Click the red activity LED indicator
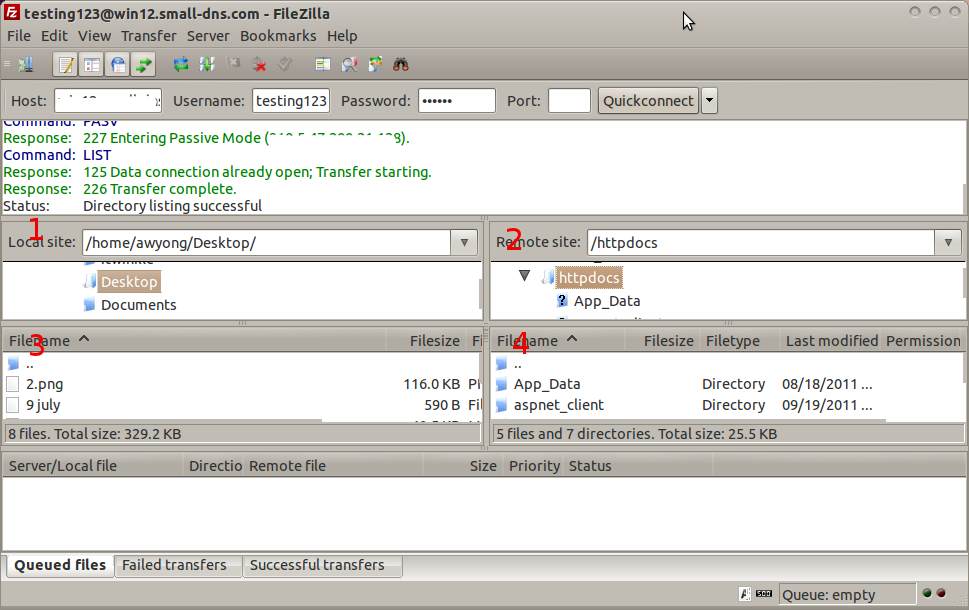This screenshot has height=610, width=969. click(x=941, y=593)
